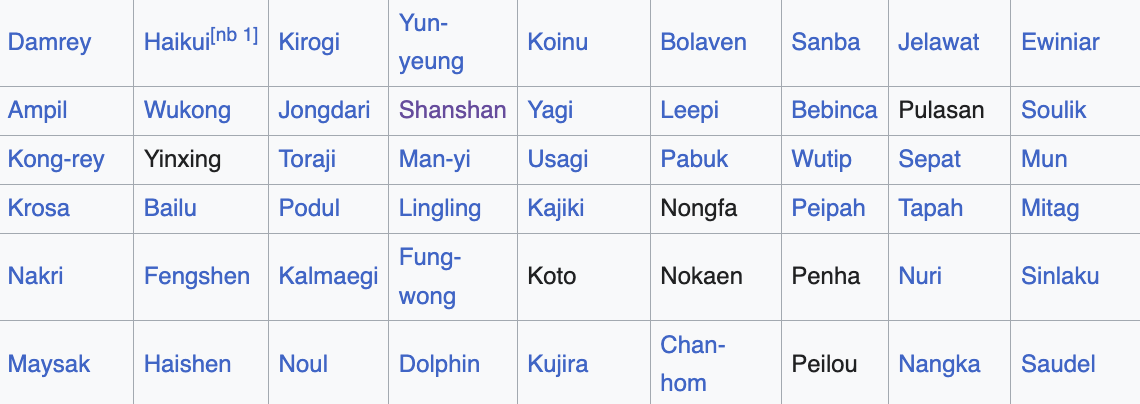This screenshot has height=404, width=1140.
Task: Click the Wutip link
Action: coord(821,159)
